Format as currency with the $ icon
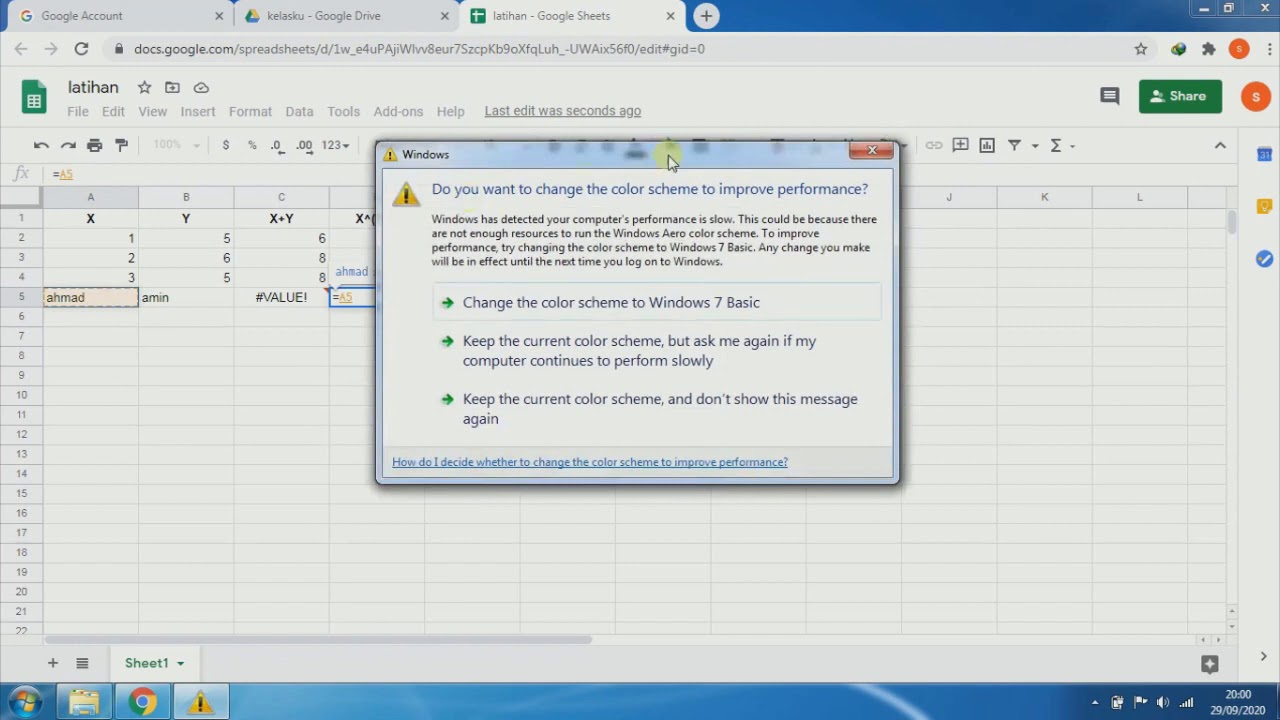The image size is (1280, 720). (x=226, y=145)
